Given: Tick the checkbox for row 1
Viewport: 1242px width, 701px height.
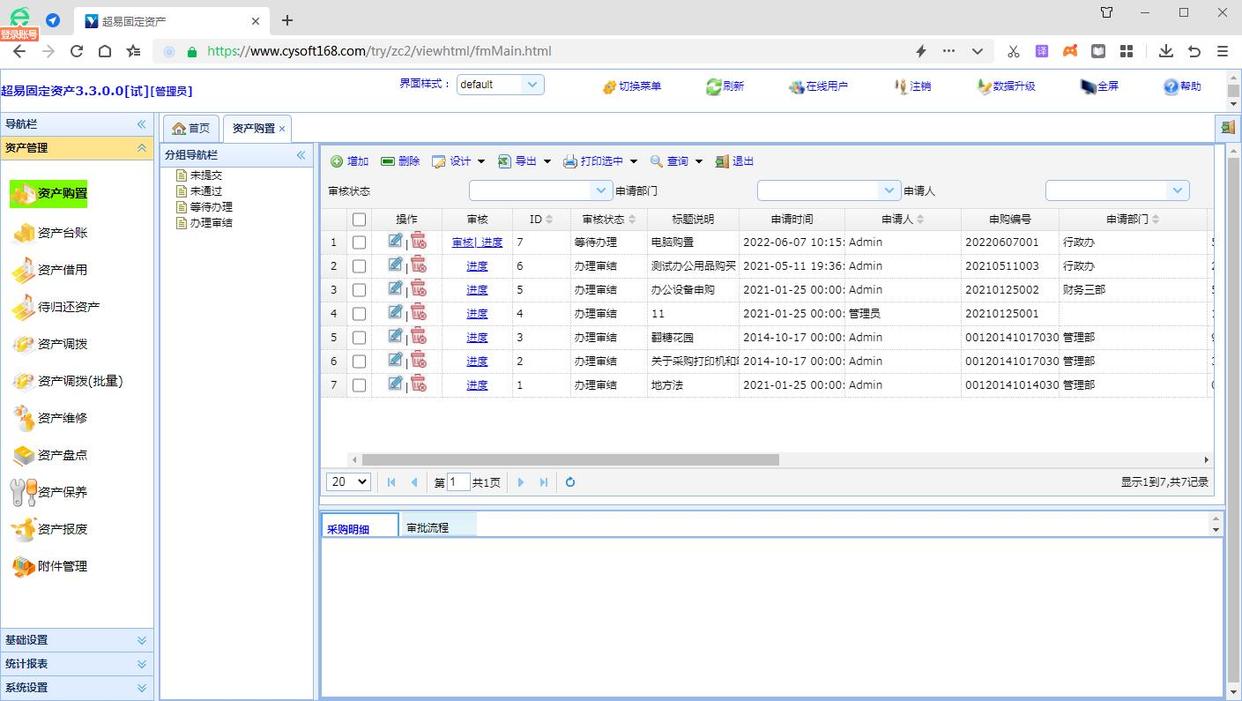Looking at the screenshot, I should [359, 242].
